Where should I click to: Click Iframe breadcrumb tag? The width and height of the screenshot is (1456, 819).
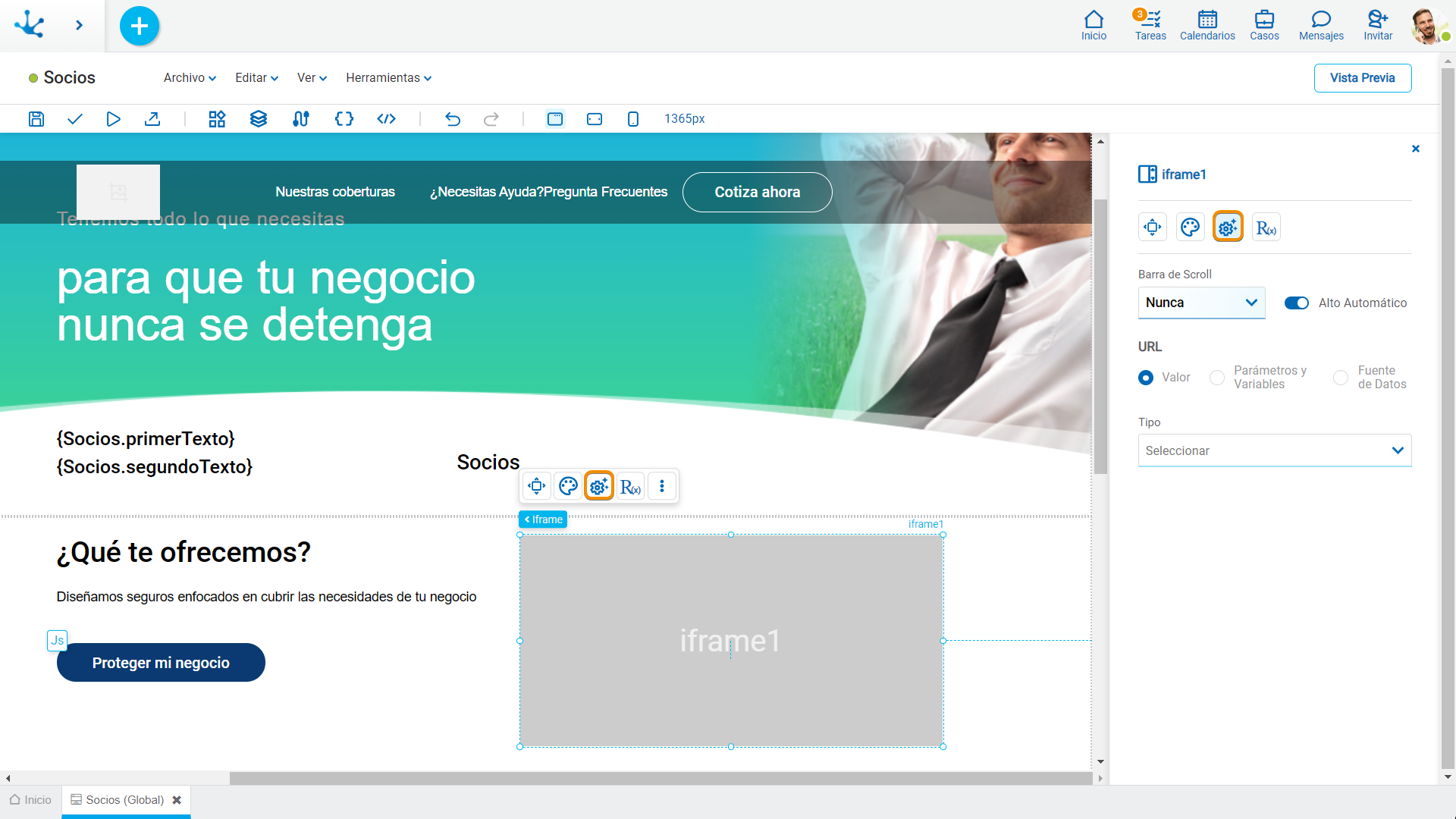coord(543,519)
